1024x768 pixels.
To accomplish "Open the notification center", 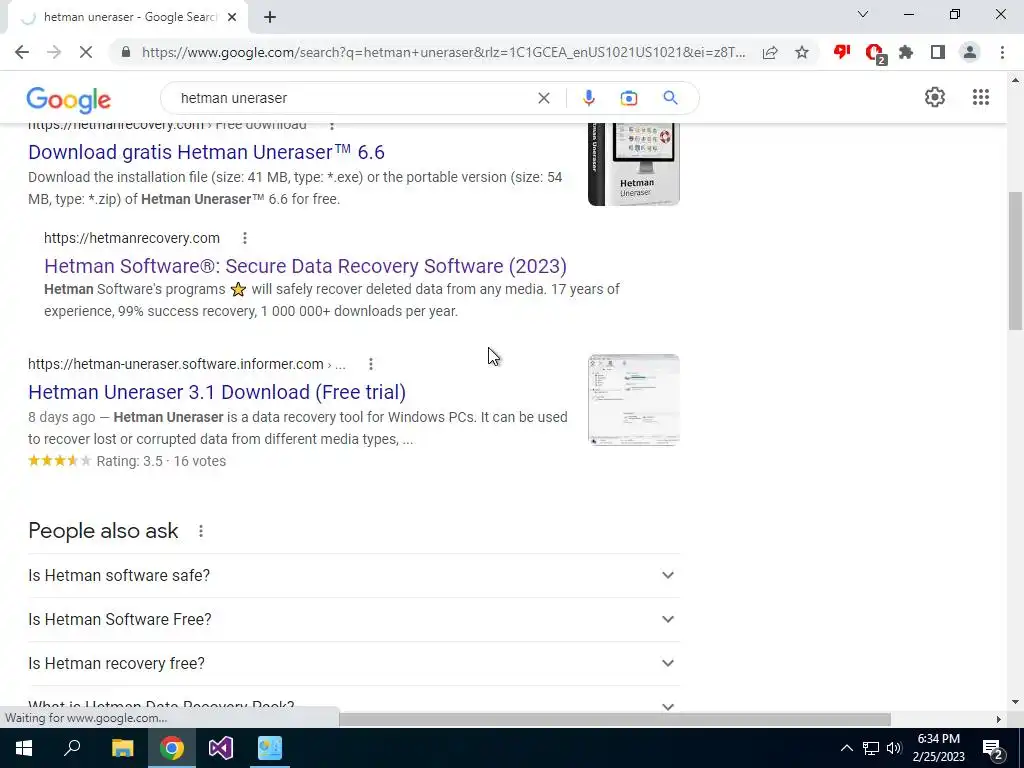I will tap(993, 748).
